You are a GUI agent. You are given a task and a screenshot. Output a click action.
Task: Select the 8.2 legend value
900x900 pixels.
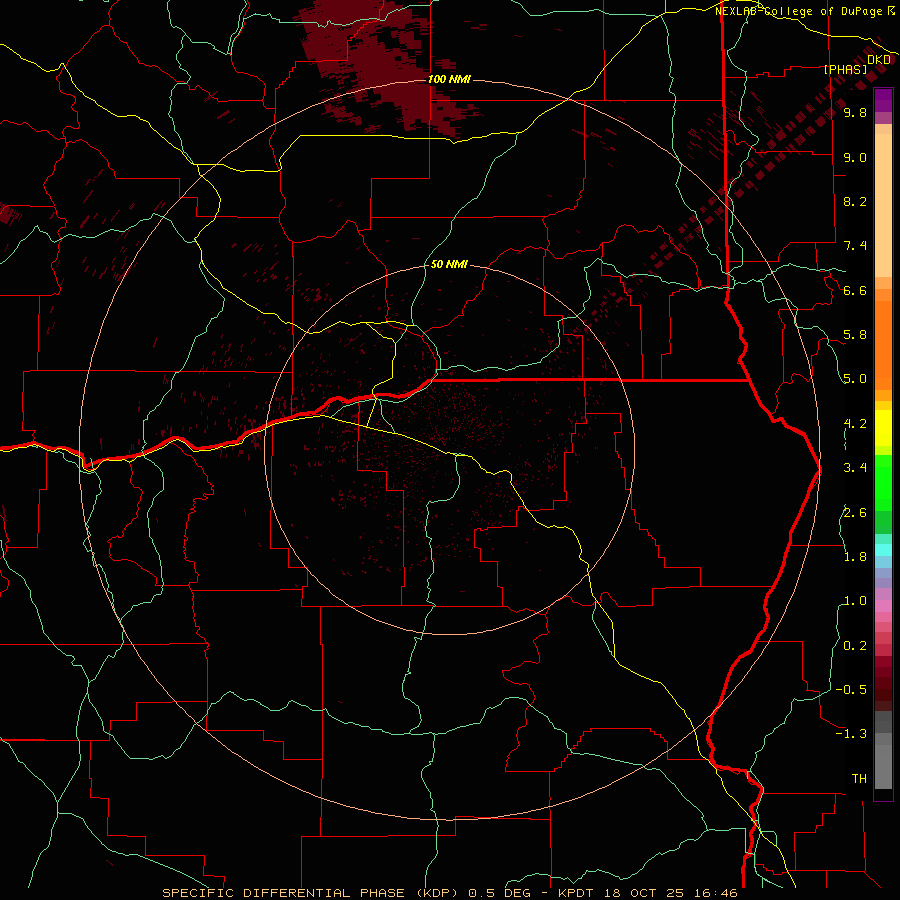(855, 201)
